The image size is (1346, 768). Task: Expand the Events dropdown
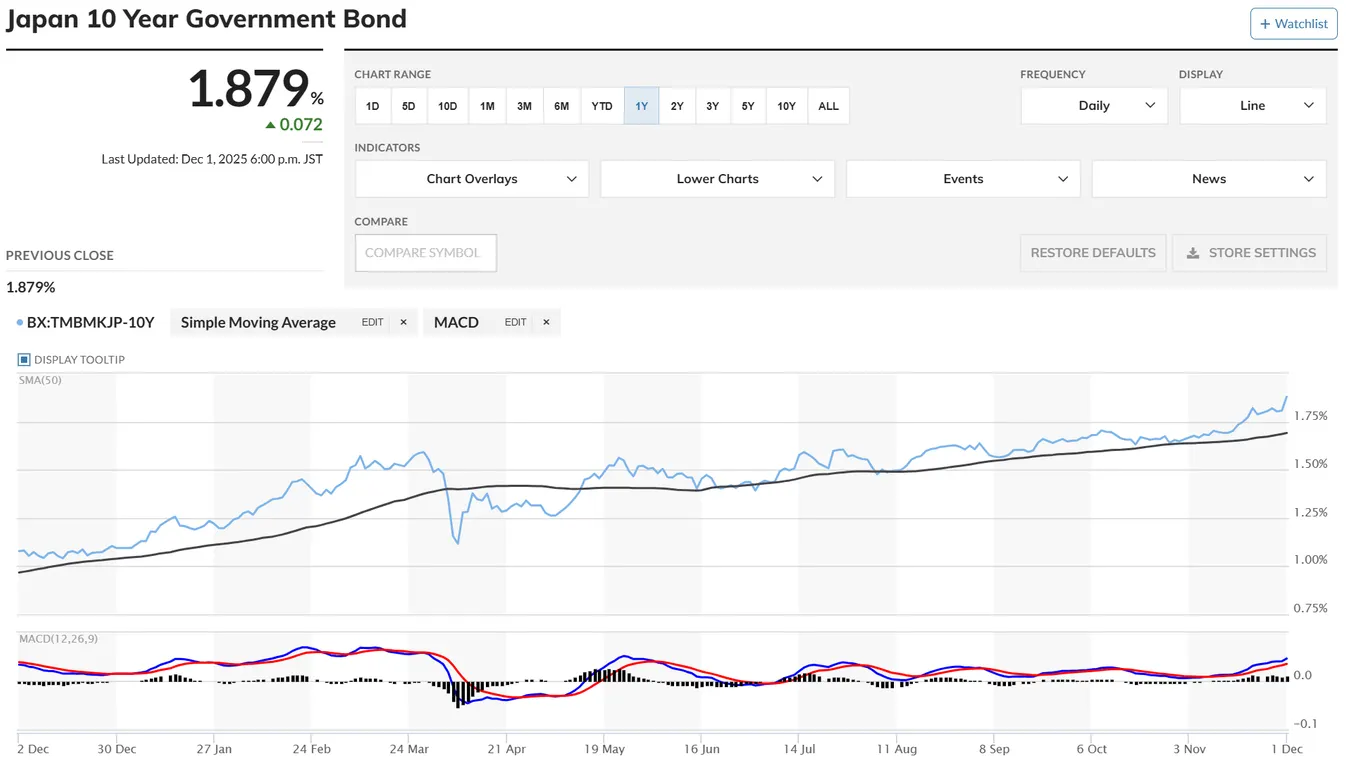pos(963,179)
